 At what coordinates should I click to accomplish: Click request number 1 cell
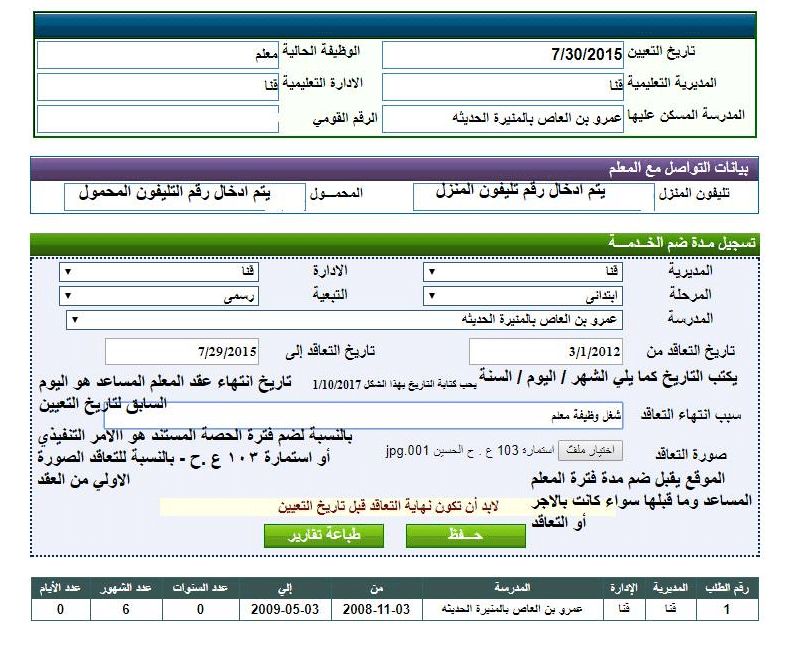727,609
